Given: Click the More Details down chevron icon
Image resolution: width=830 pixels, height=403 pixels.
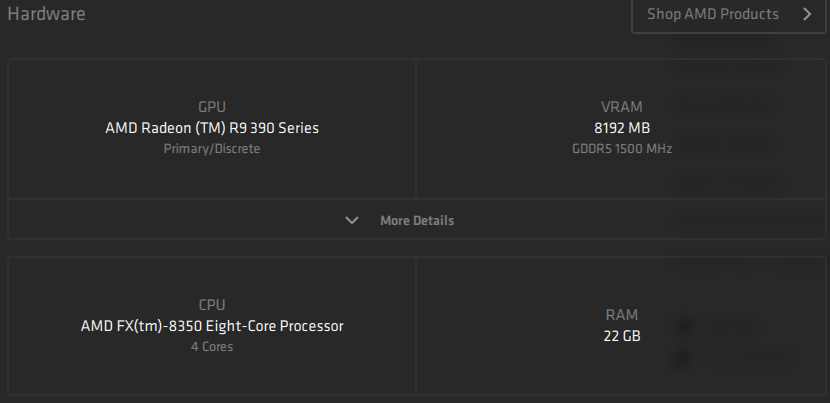Looking at the screenshot, I should (351, 220).
